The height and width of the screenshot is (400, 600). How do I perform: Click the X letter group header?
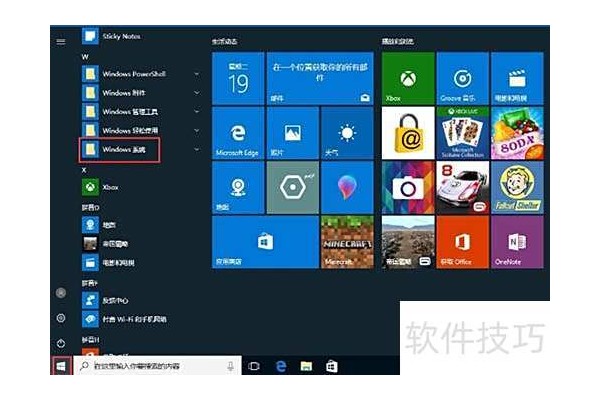[x=84, y=170]
